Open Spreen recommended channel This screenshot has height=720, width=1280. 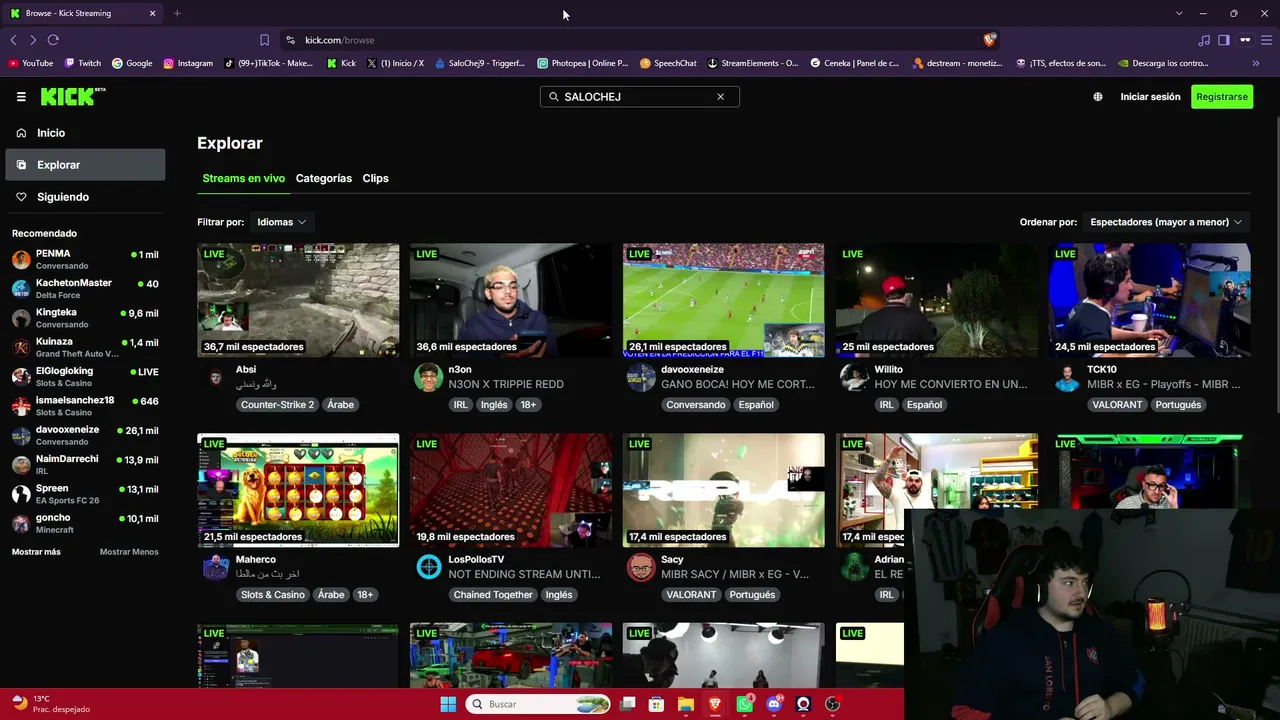[85, 494]
